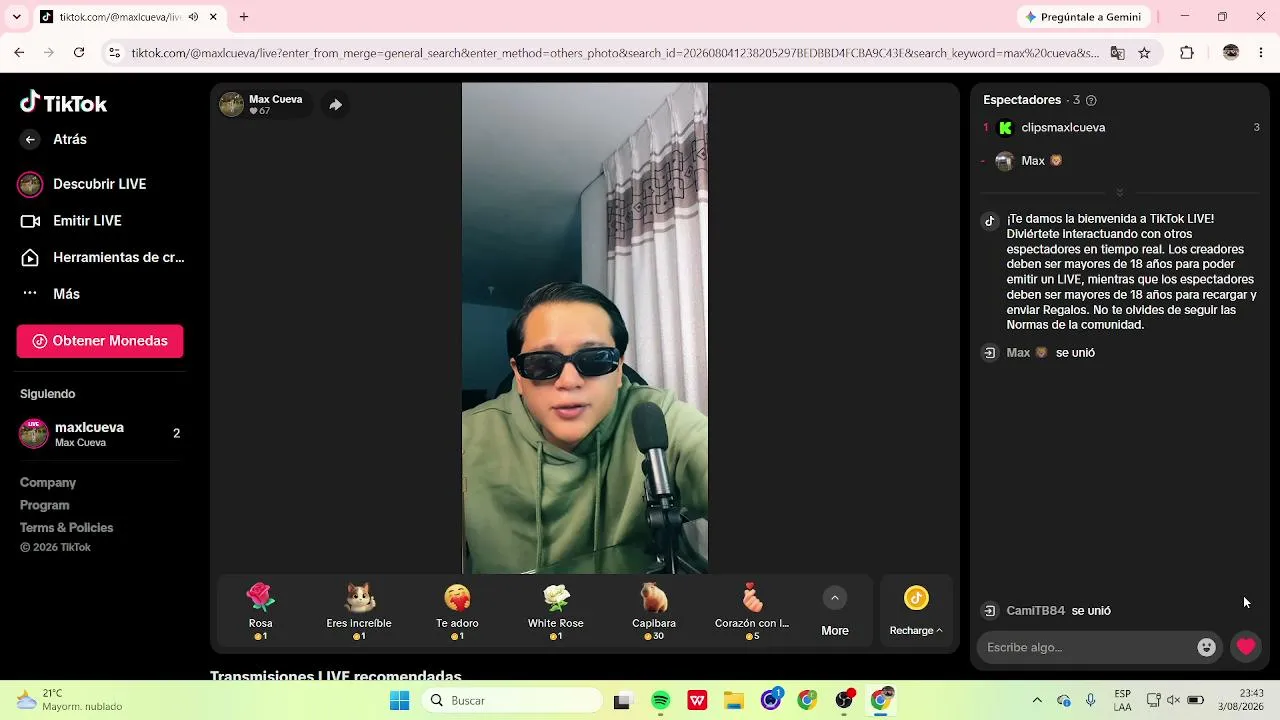This screenshot has width=1280, height=720.
Task: Send the Te adoro gift
Action: pyautogui.click(x=457, y=610)
